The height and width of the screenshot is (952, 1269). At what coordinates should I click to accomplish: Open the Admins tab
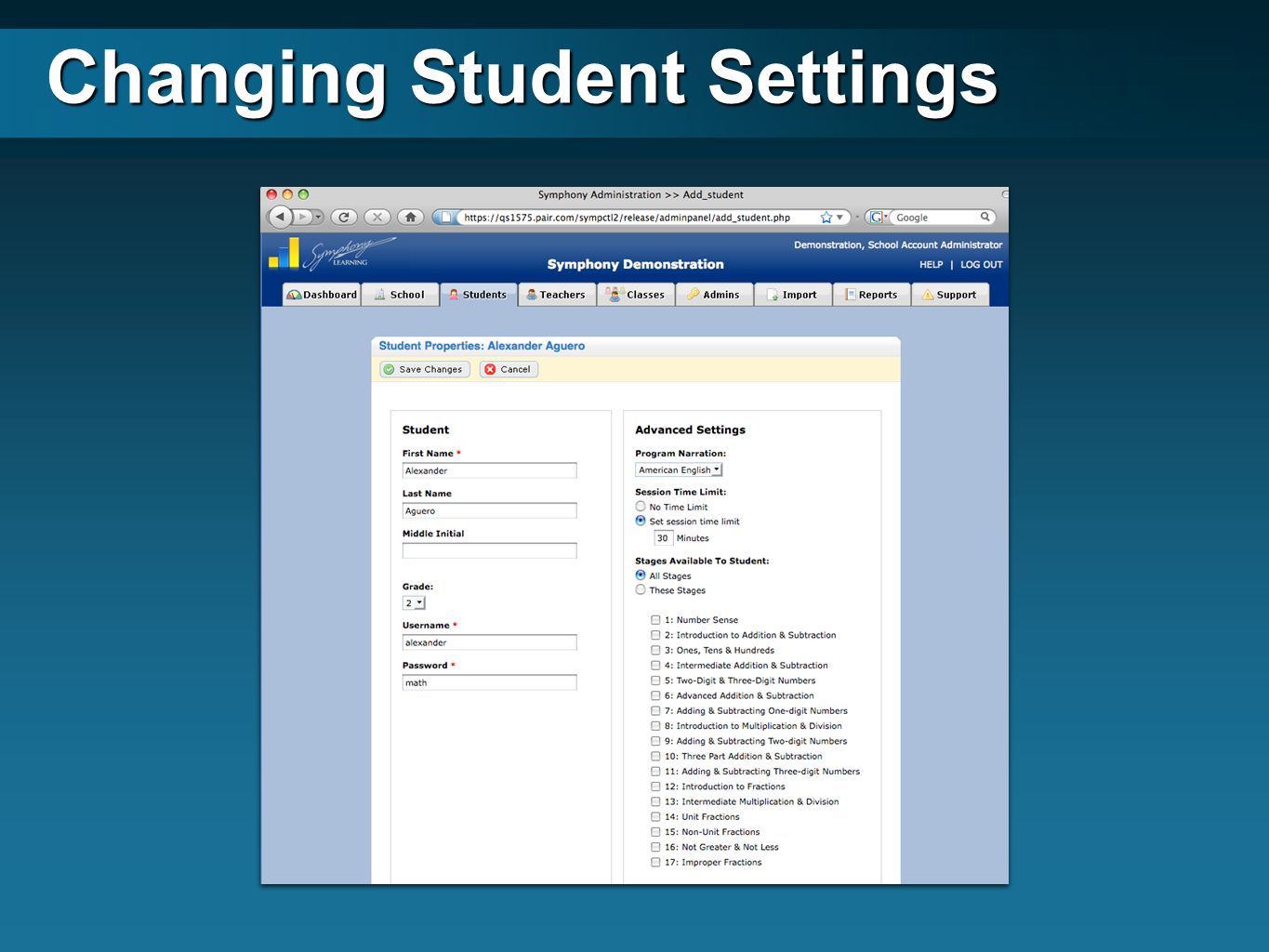[714, 295]
